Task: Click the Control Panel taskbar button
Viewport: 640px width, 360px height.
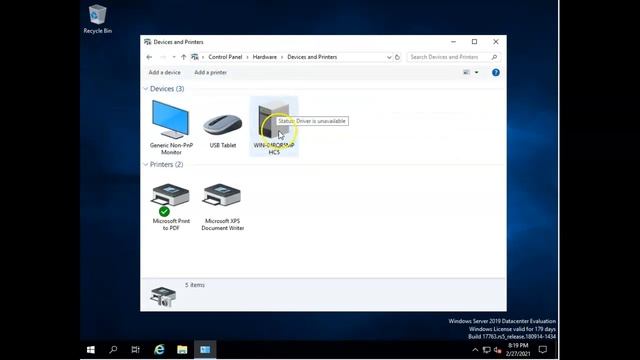Action: [x=205, y=350]
